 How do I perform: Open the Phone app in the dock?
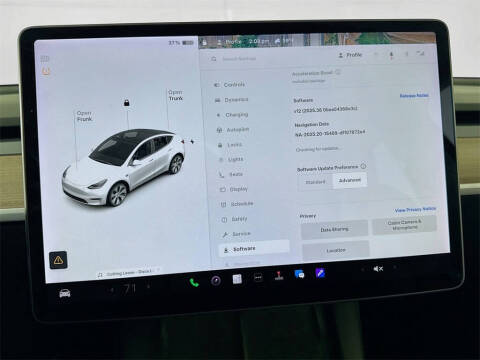(x=194, y=283)
